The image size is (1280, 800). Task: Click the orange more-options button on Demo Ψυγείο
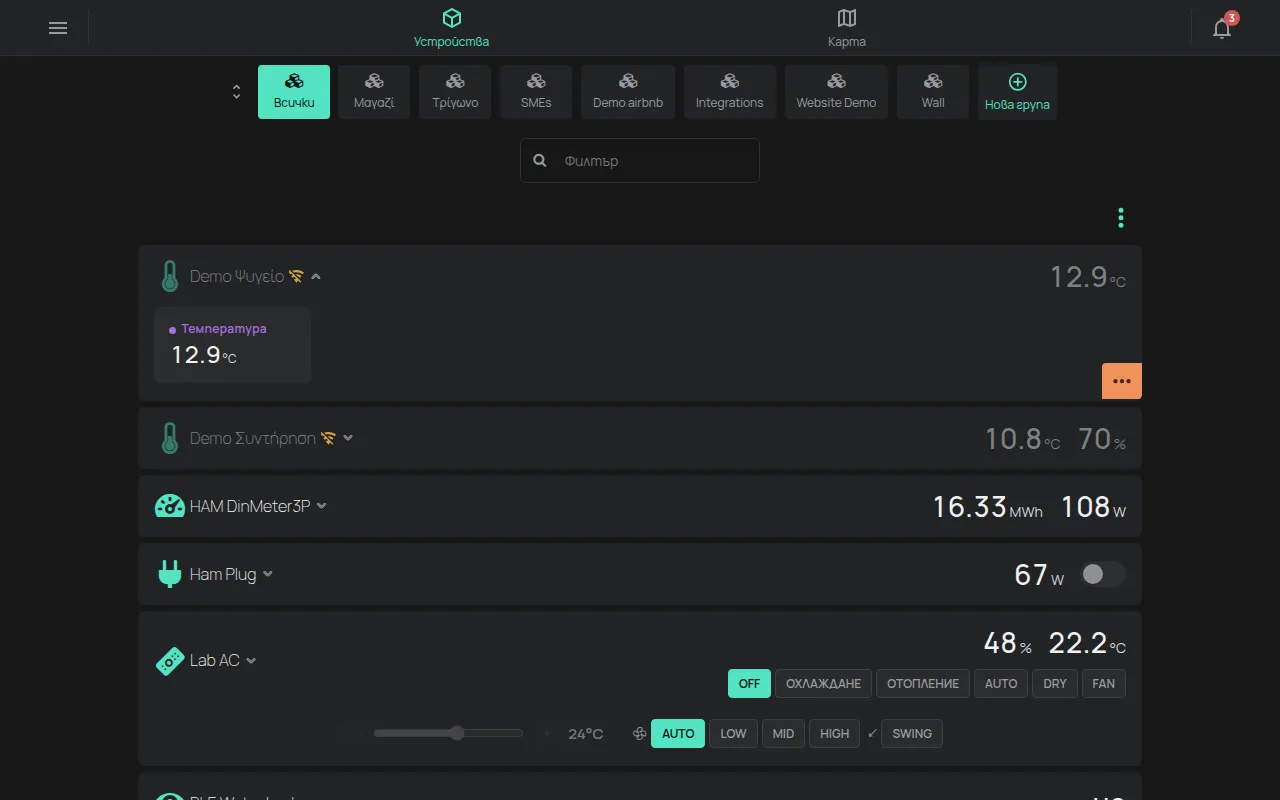point(1122,381)
